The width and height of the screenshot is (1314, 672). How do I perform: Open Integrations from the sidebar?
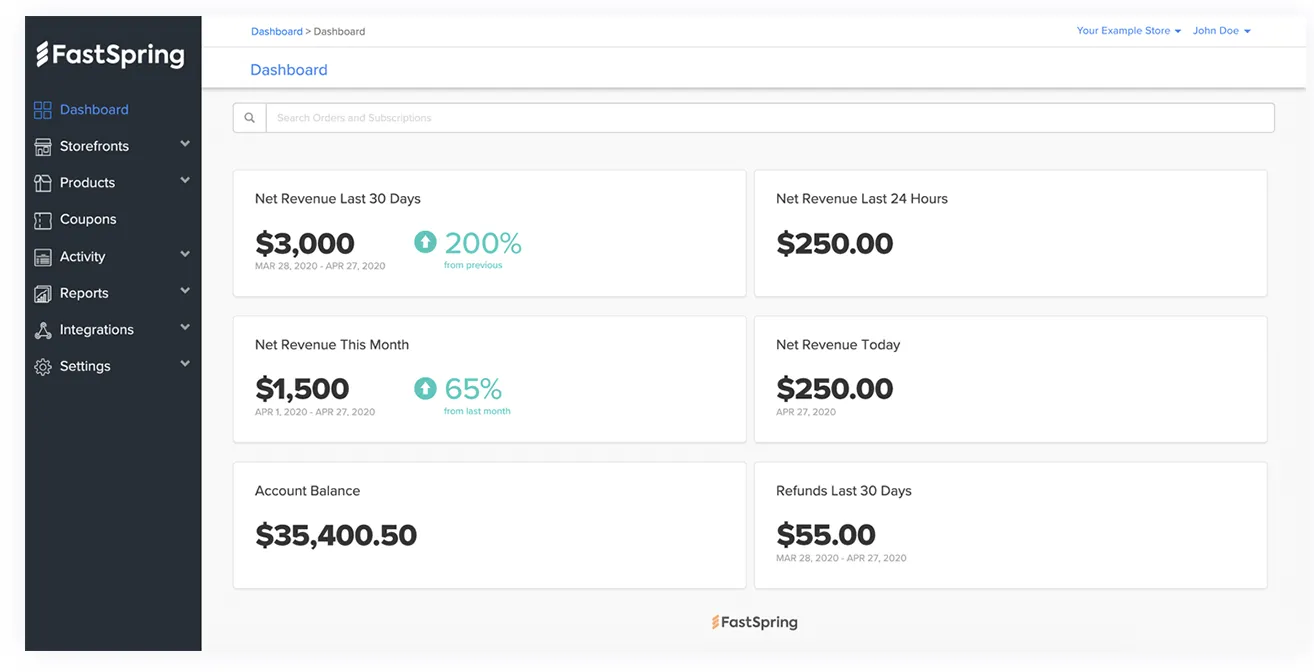pos(96,329)
